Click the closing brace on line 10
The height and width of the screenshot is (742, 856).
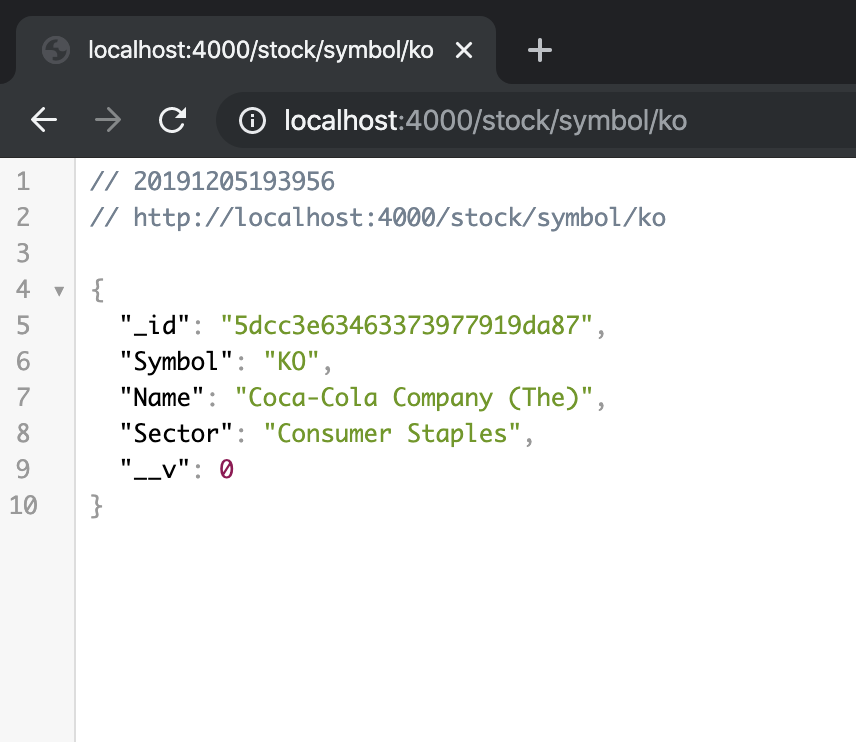pos(96,506)
